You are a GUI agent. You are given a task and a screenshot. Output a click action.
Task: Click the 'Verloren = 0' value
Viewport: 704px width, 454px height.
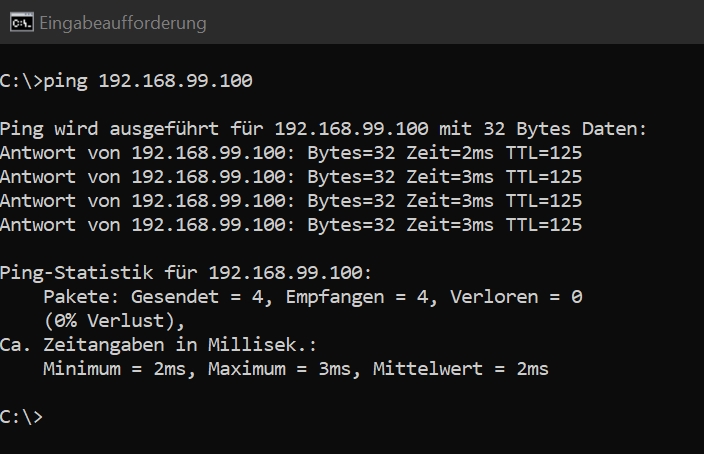pyautogui.click(x=516, y=297)
